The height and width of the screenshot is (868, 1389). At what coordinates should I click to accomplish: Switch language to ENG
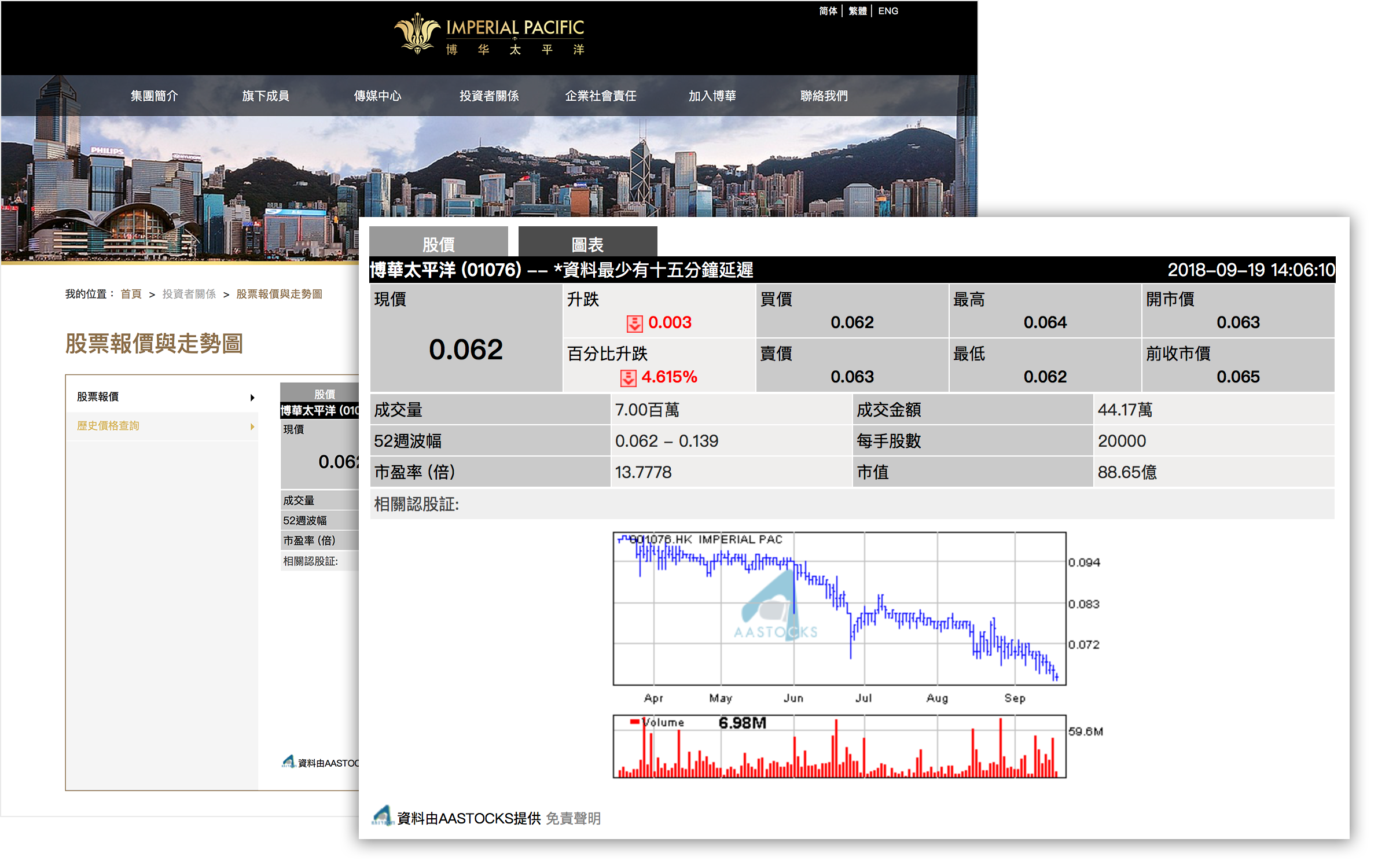[x=888, y=11]
